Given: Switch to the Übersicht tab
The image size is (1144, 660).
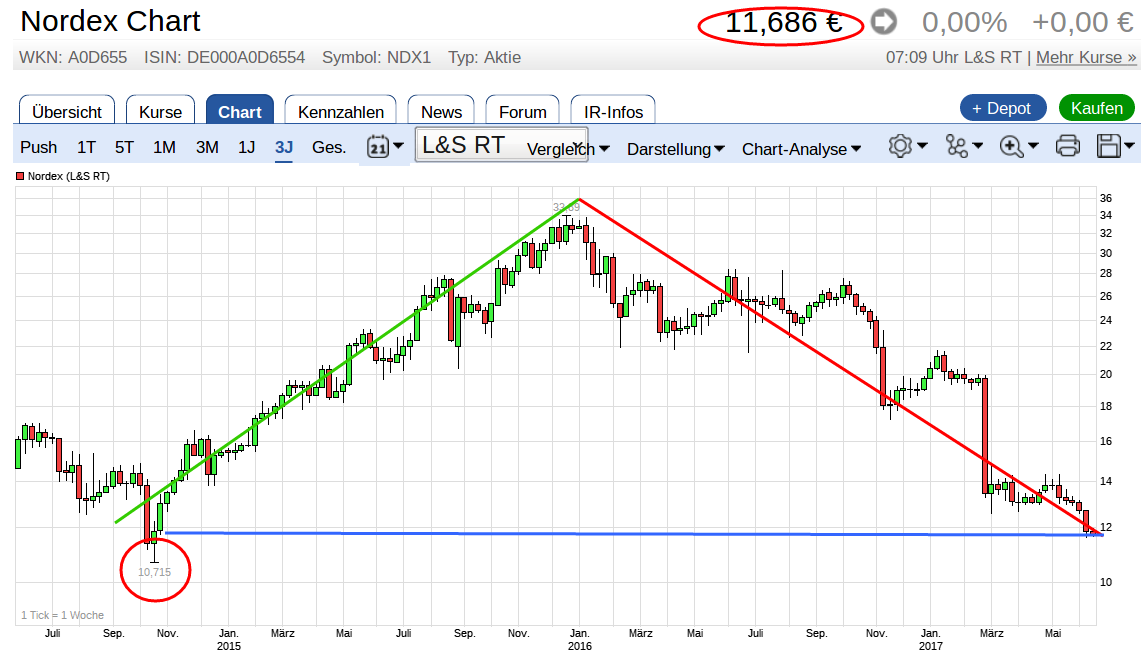Looking at the screenshot, I should click(x=66, y=110).
